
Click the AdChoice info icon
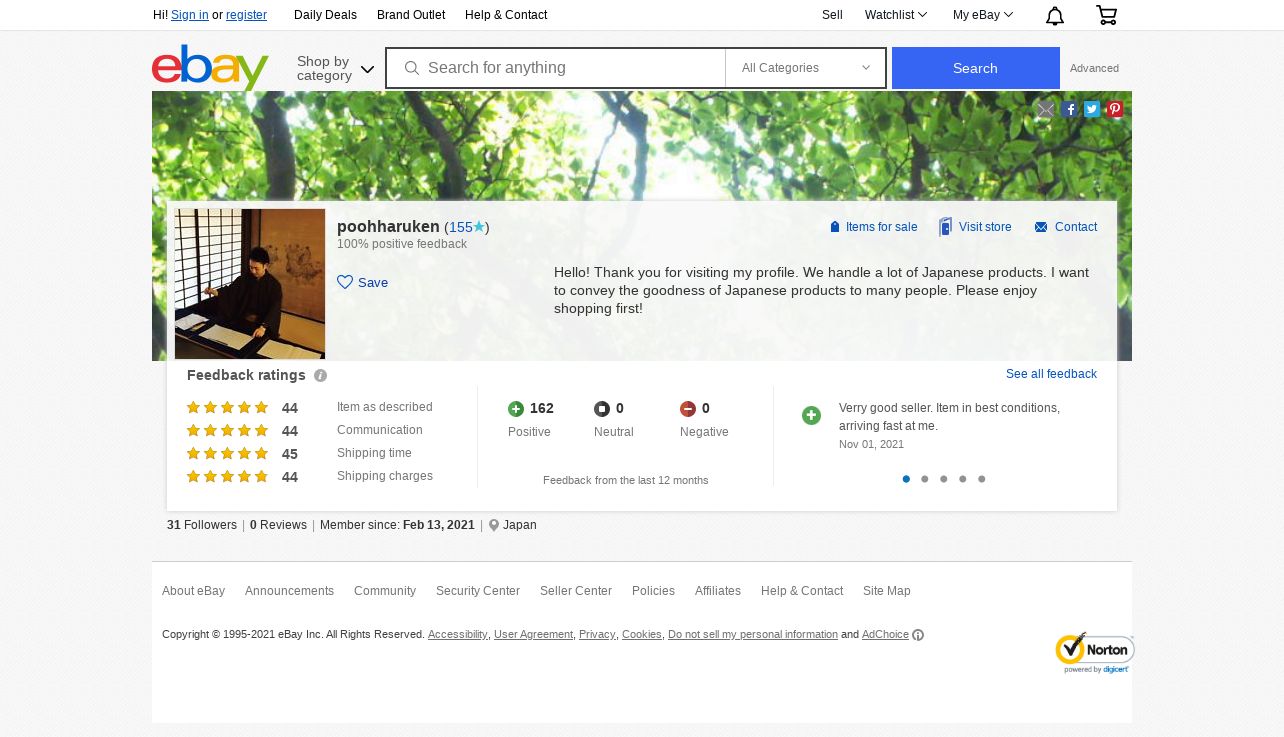click(918, 635)
